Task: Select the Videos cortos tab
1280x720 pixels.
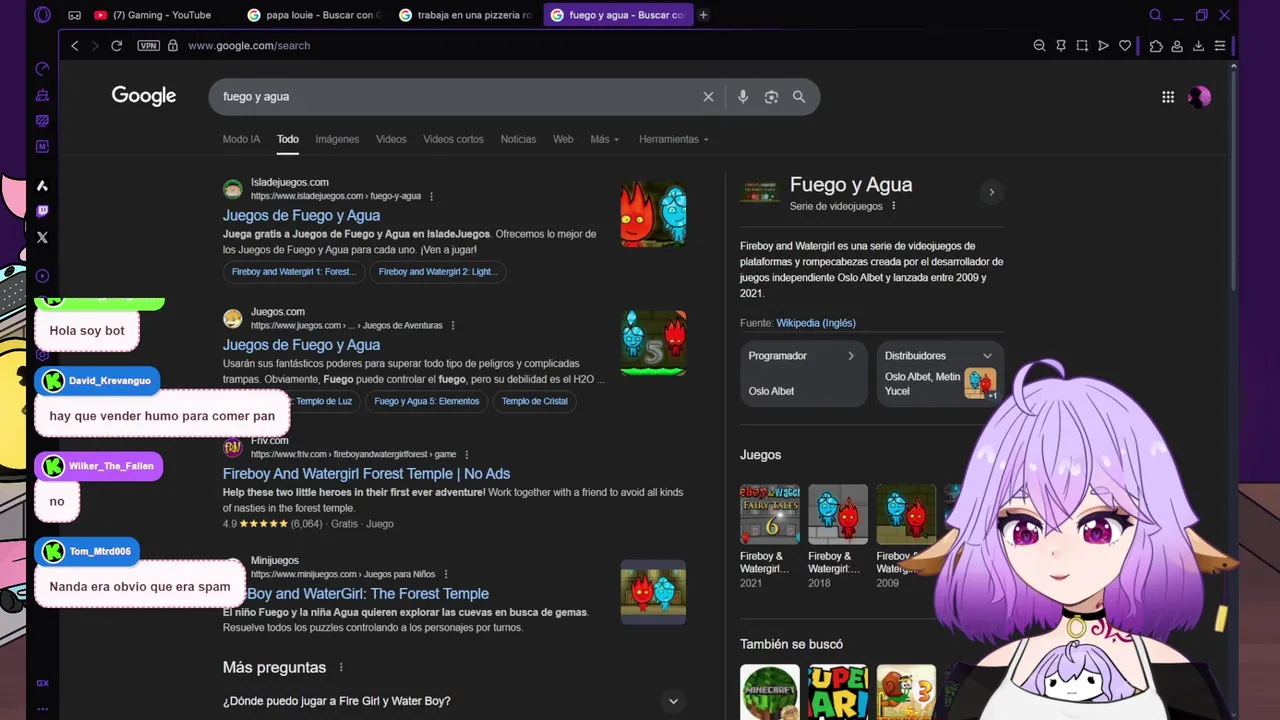Action: tap(453, 139)
